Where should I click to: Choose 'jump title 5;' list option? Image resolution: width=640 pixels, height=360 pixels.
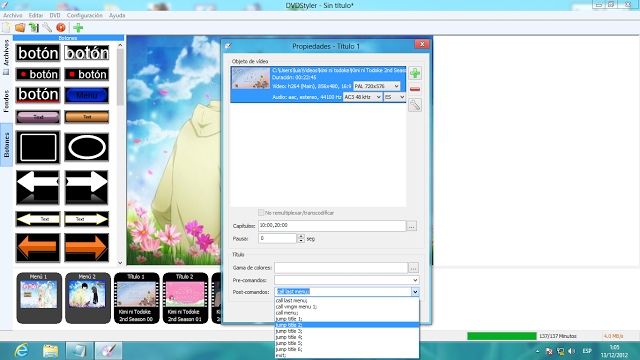pyautogui.click(x=347, y=343)
